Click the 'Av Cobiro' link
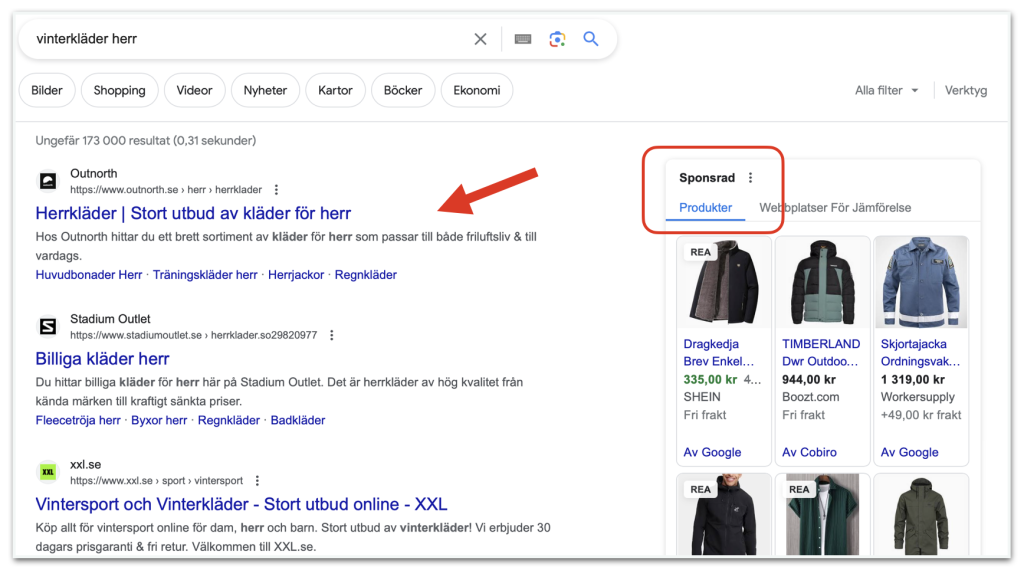This screenshot has height=577, width=1024. [x=809, y=452]
